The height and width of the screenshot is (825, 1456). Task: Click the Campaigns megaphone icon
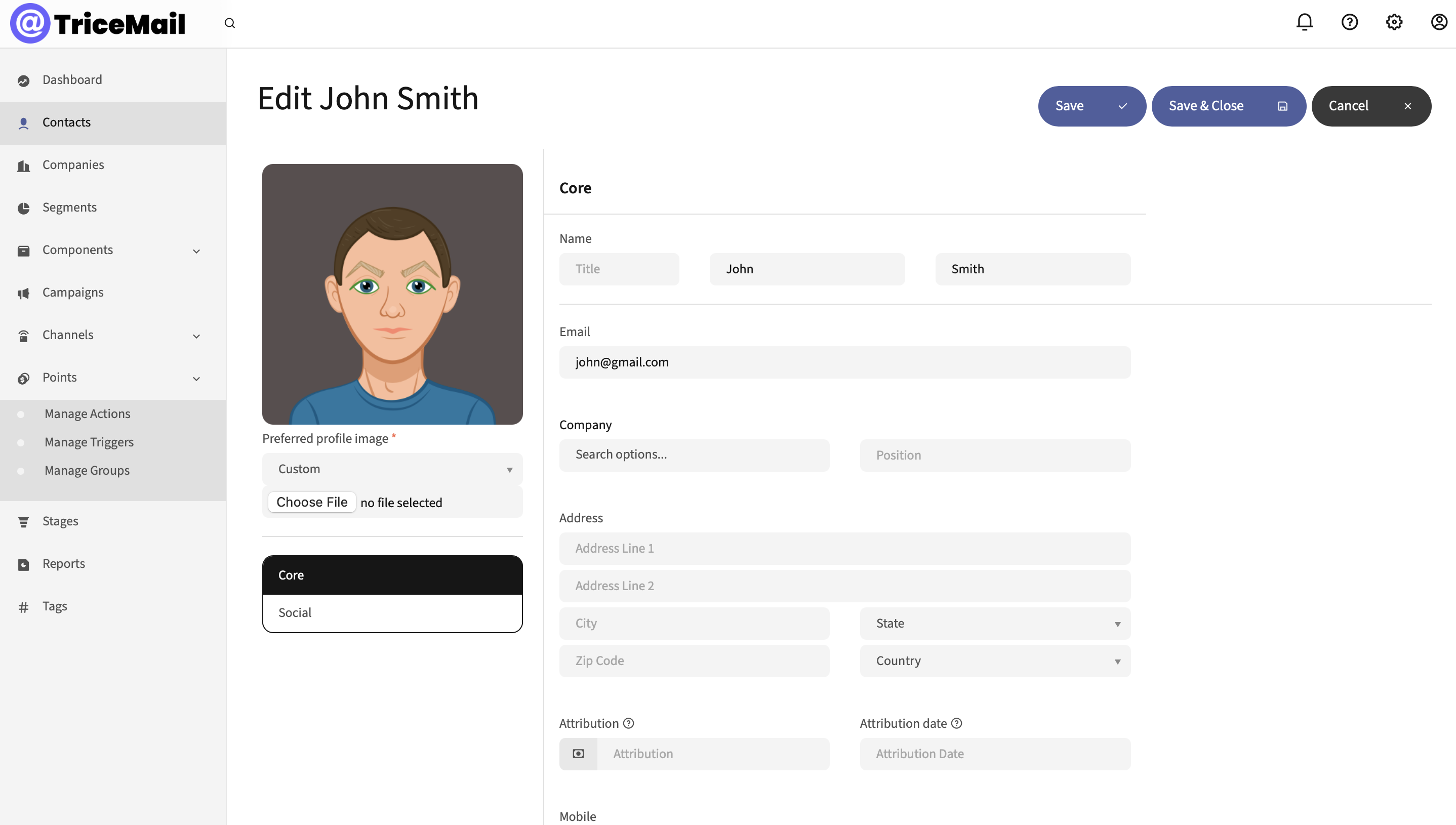pyautogui.click(x=23, y=293)
